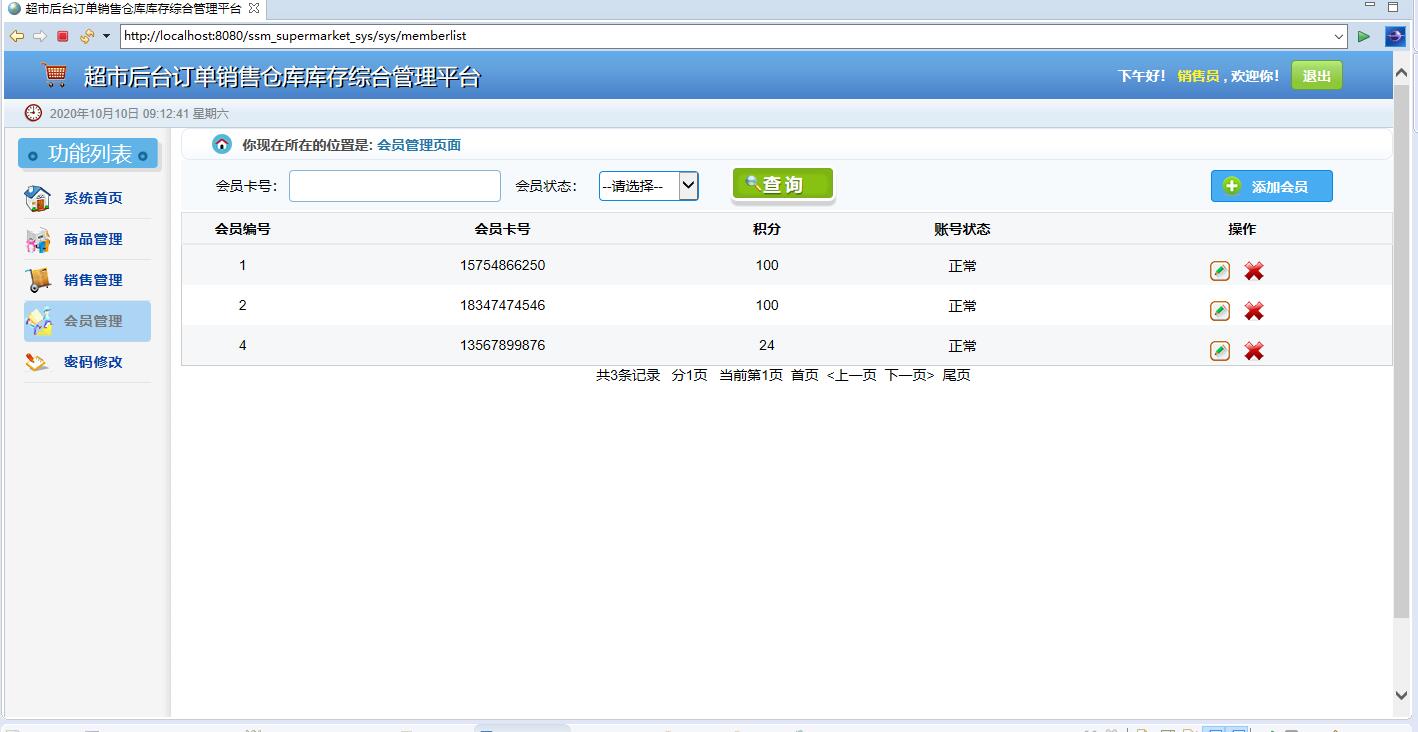The width and height of the screenshot is (1418, 732).
Task: Edit member 15754866250 via the pencil icon
Action: (1219, 270)
